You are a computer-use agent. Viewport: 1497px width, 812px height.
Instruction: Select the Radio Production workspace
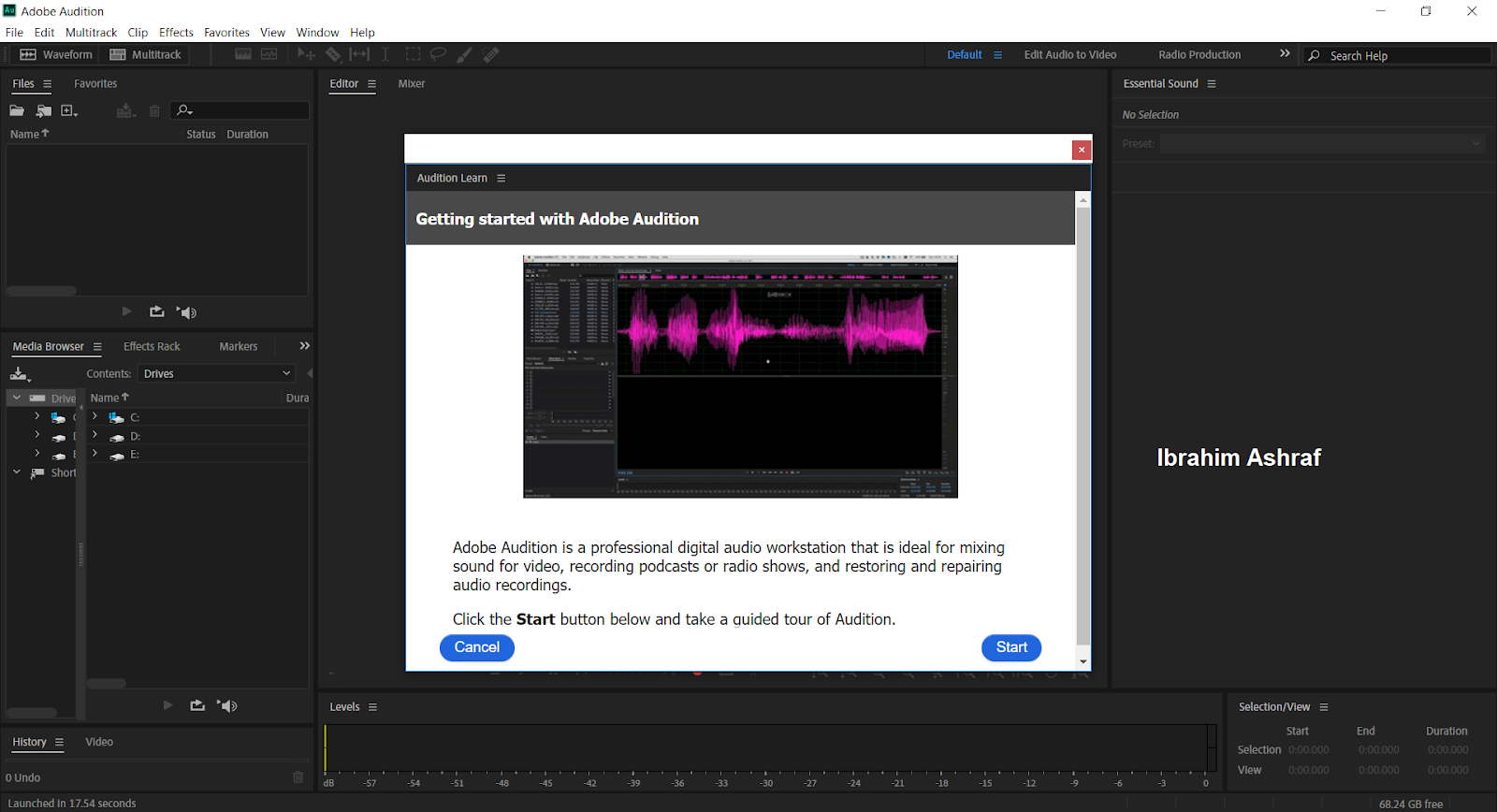pyautogui.click(x=1199, y=54)
